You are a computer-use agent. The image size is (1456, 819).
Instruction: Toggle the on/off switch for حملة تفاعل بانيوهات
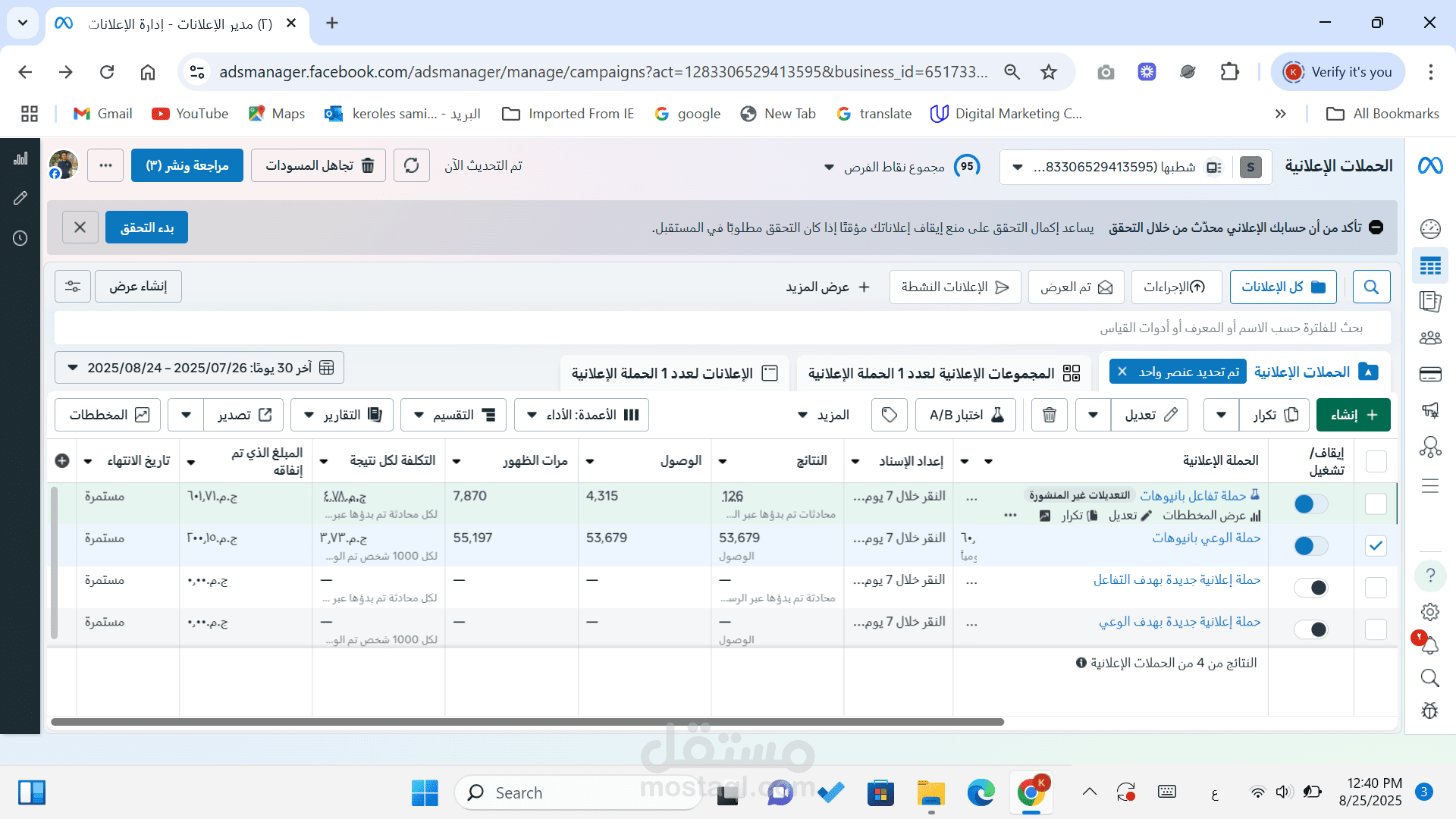(1311, 504)
